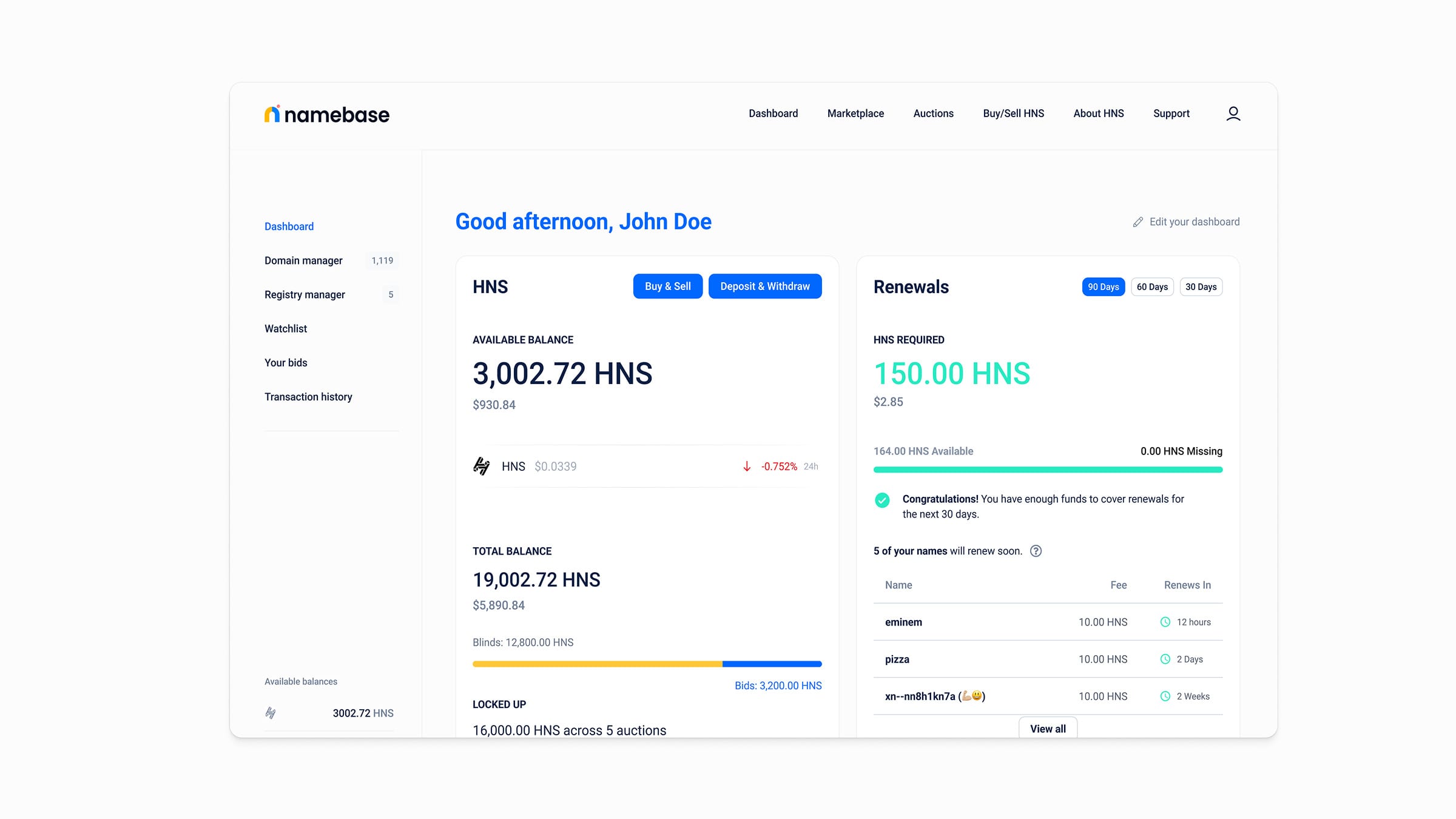Open Transaction history in sidebar
1456x819 pixels.
point(308,397)
